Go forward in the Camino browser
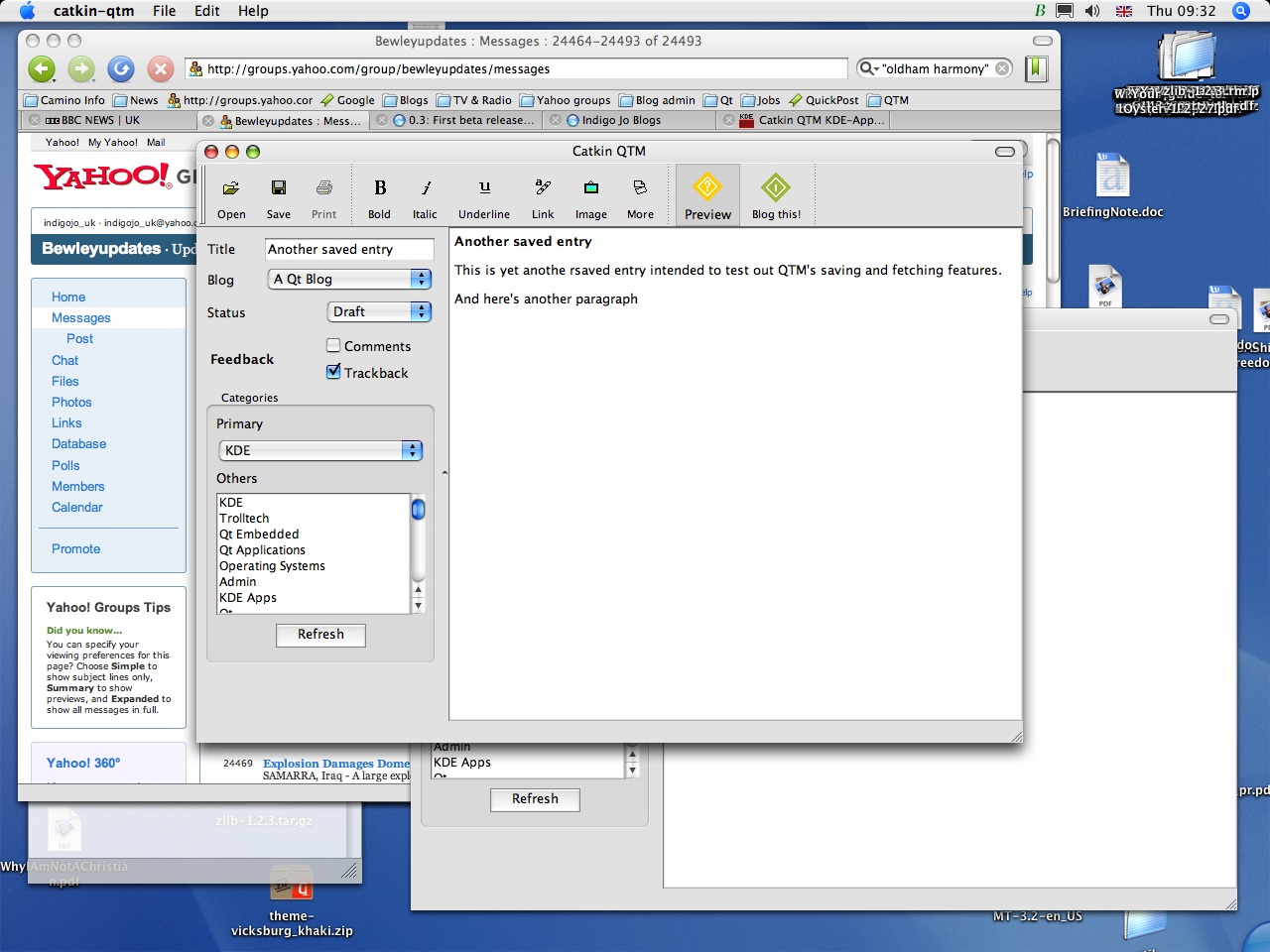The width and height of the screenshot is (1270, 952). [x=81, y=68]
